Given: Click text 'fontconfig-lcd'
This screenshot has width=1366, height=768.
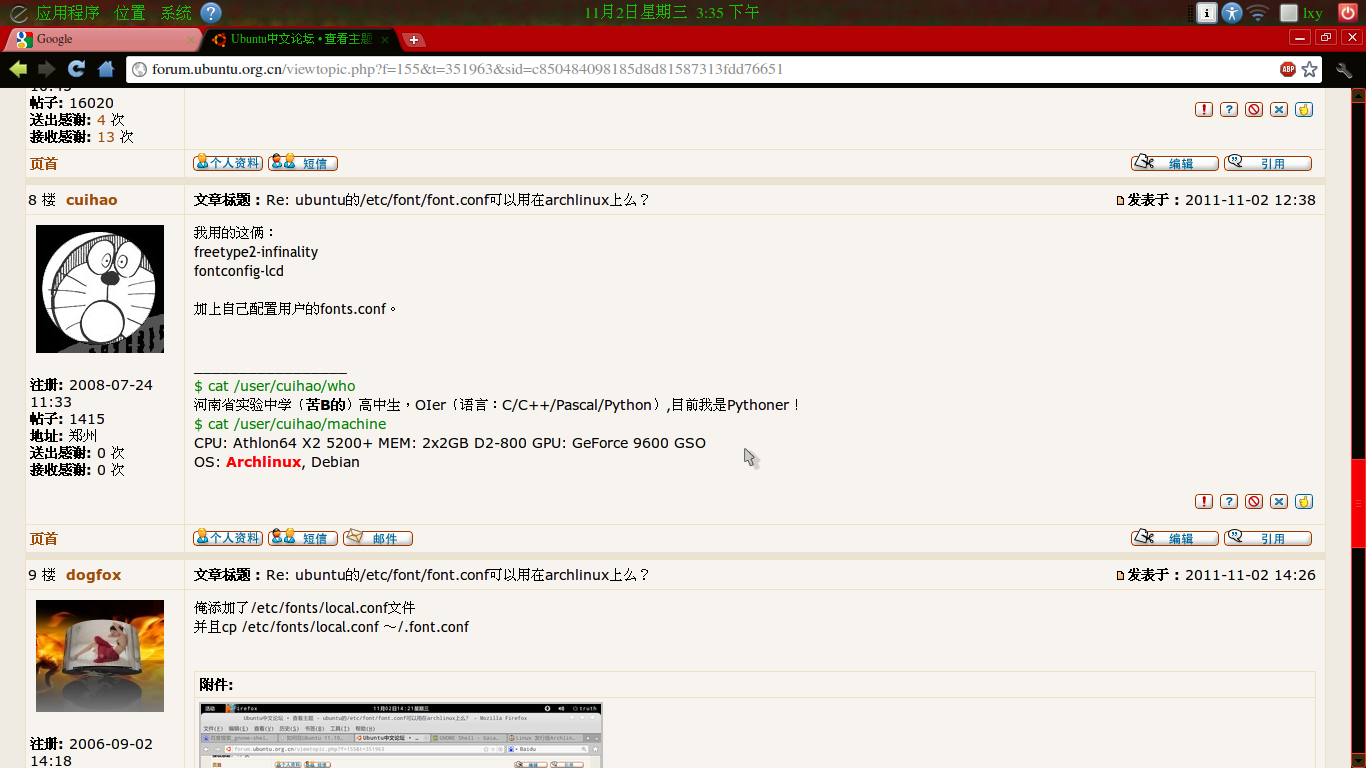Looking at the screenshot, I should (239, 271).
